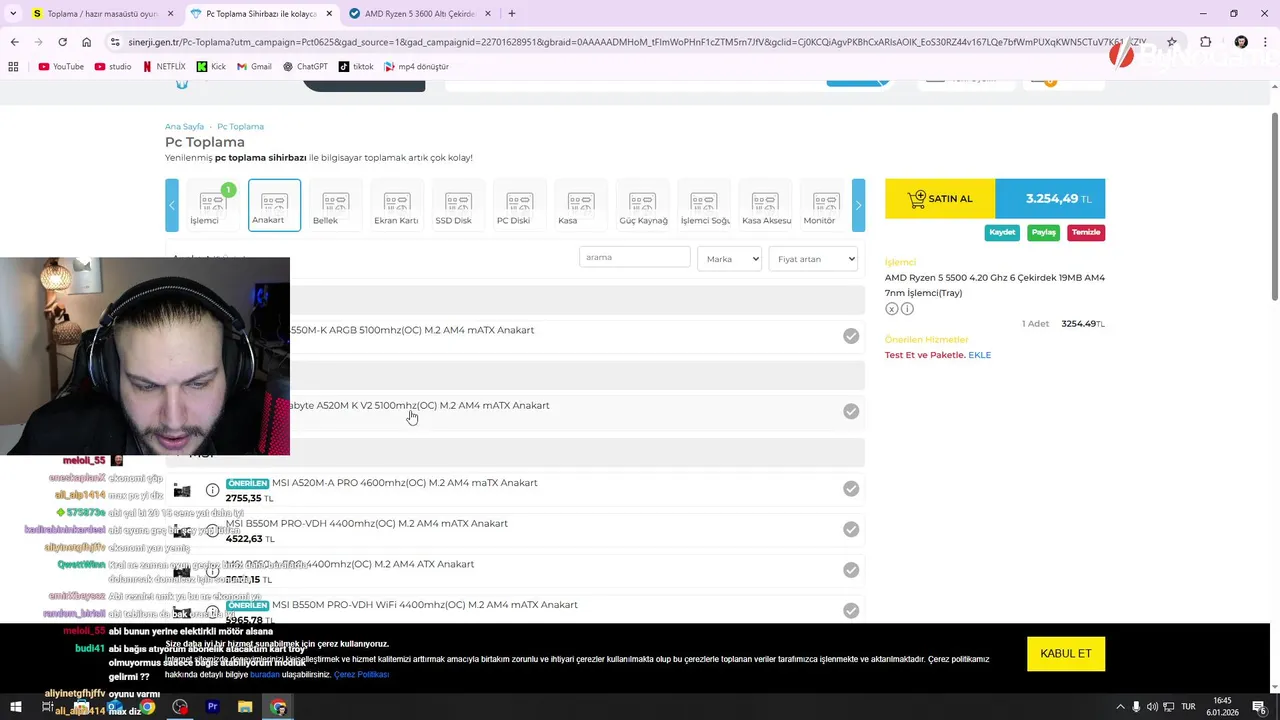
Task: Save the build with Kaydet
Action: [x=1002, y=232]
